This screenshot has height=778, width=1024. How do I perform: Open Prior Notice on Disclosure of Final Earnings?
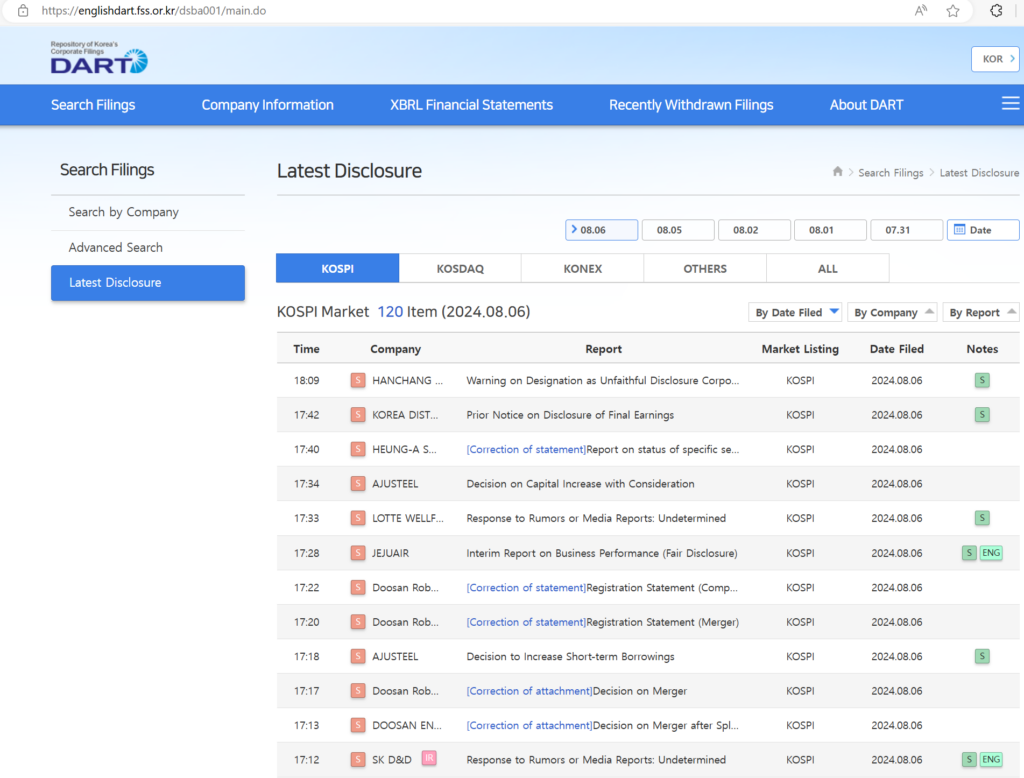coord(570,415)
